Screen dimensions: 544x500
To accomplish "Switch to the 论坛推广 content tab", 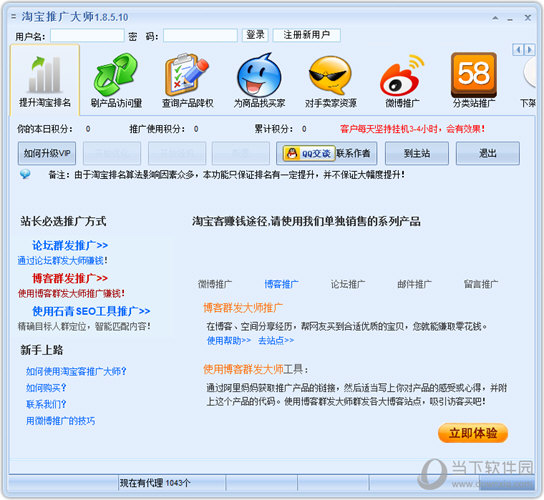I will [348, 284].
